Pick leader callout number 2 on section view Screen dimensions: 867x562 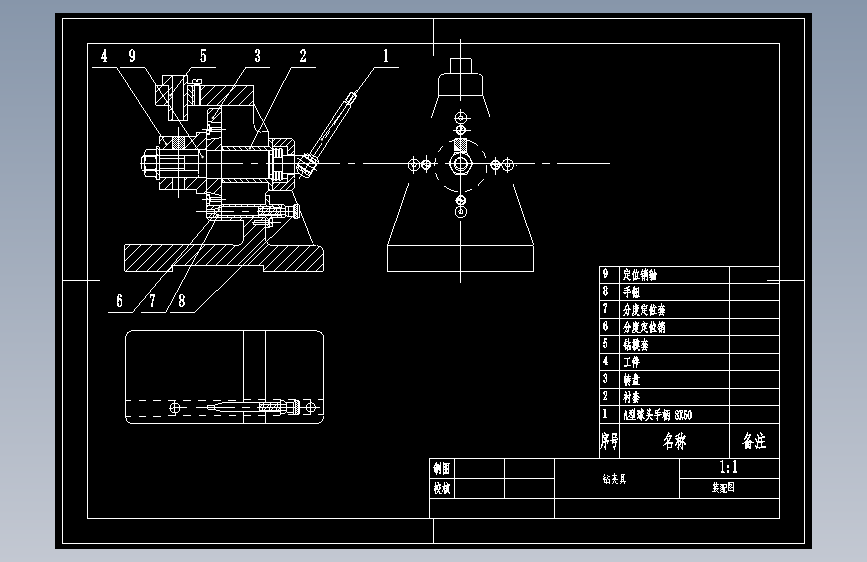(303, 56)
